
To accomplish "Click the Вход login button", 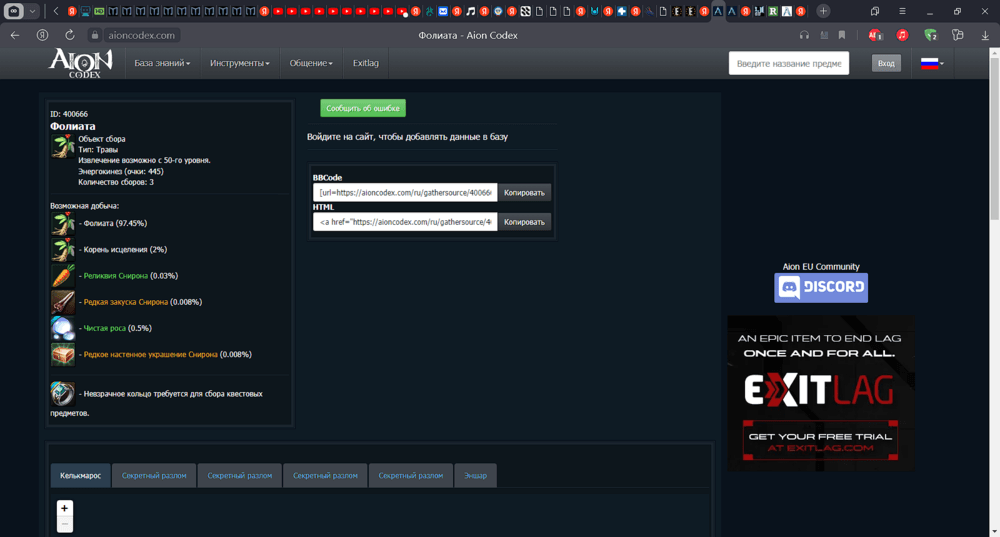I will point(886,63).
